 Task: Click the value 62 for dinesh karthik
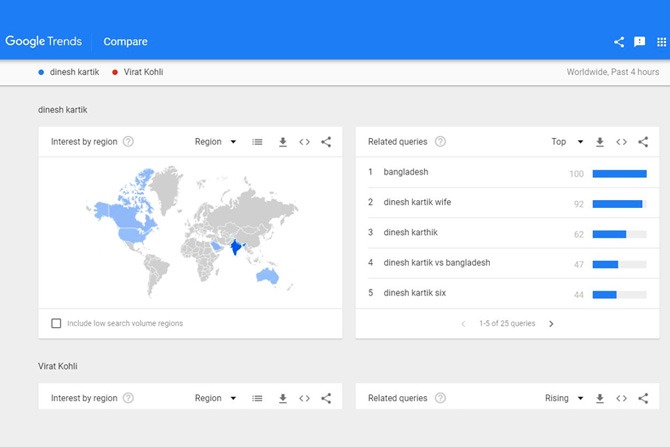click(579, 235)
